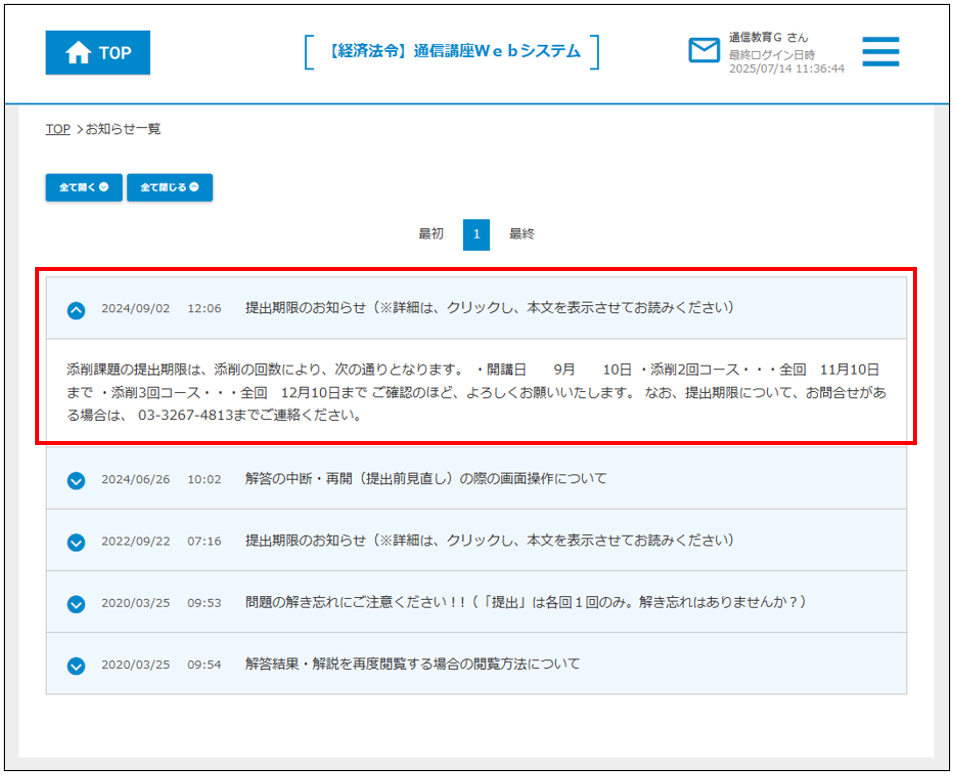Click the 全て開く button
This screenshot has height=777, width=957.
[84, 187]
